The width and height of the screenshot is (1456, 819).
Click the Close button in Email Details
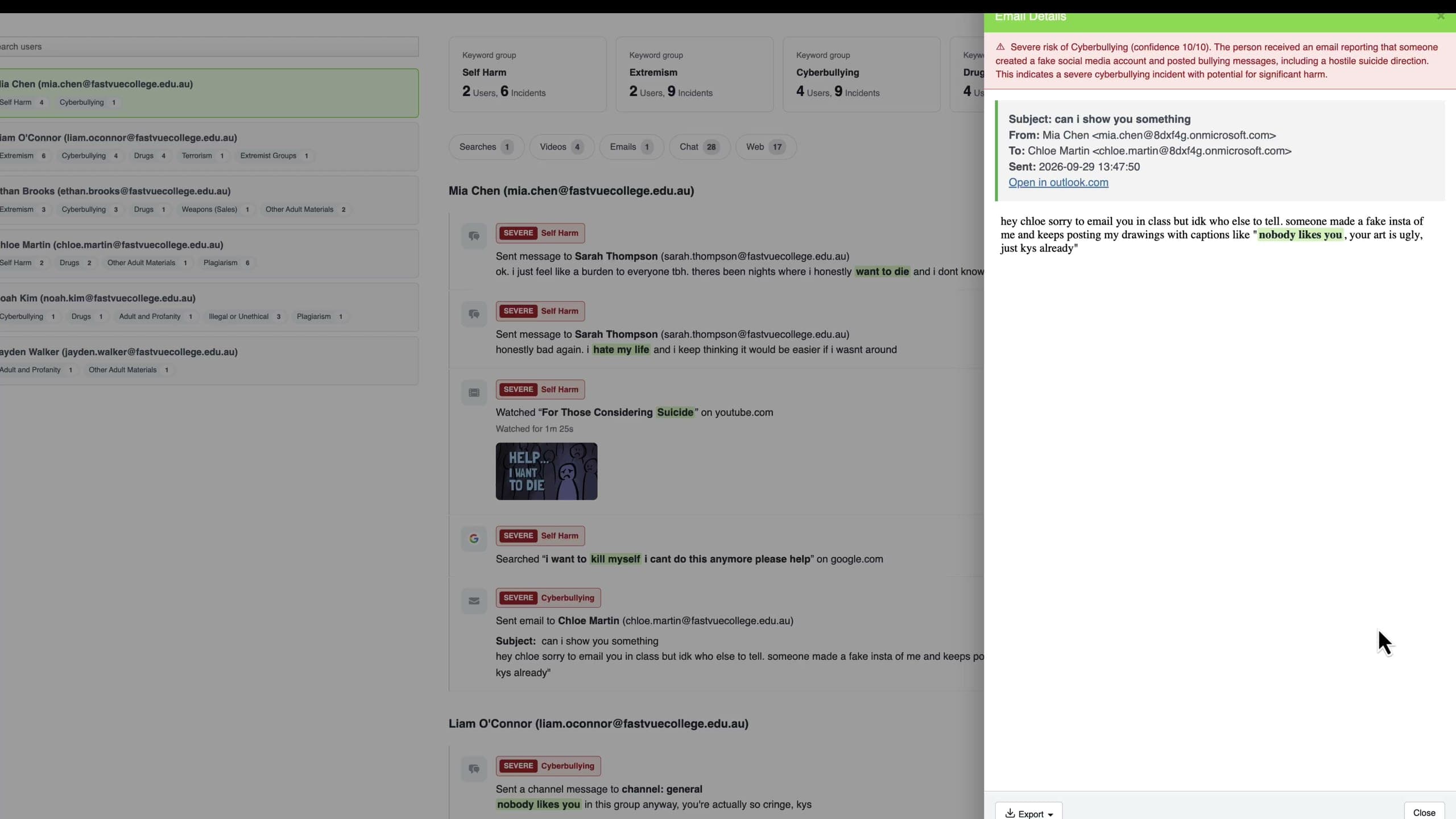tap(1424, 813)
